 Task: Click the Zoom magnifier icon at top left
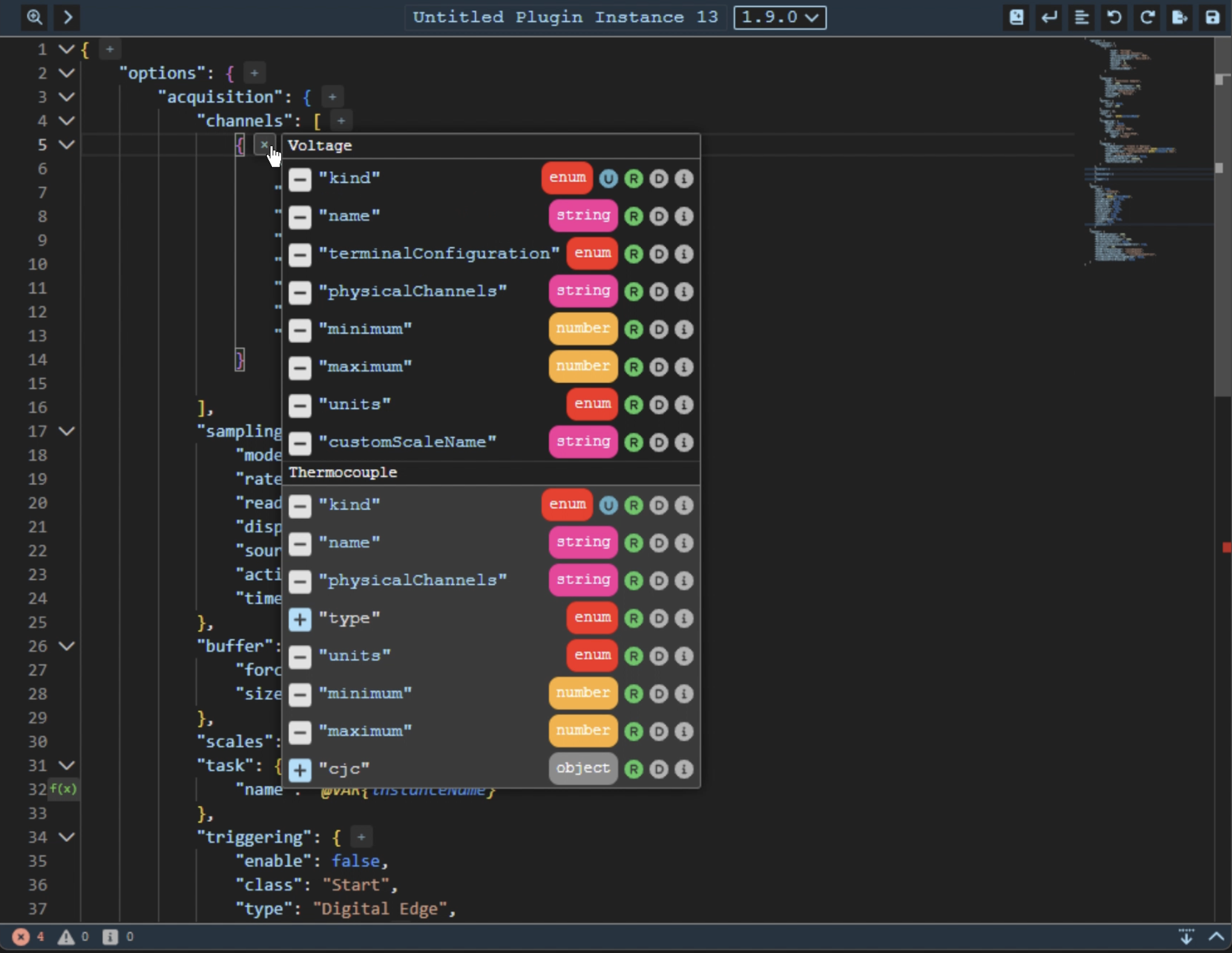tap(34, 17)
